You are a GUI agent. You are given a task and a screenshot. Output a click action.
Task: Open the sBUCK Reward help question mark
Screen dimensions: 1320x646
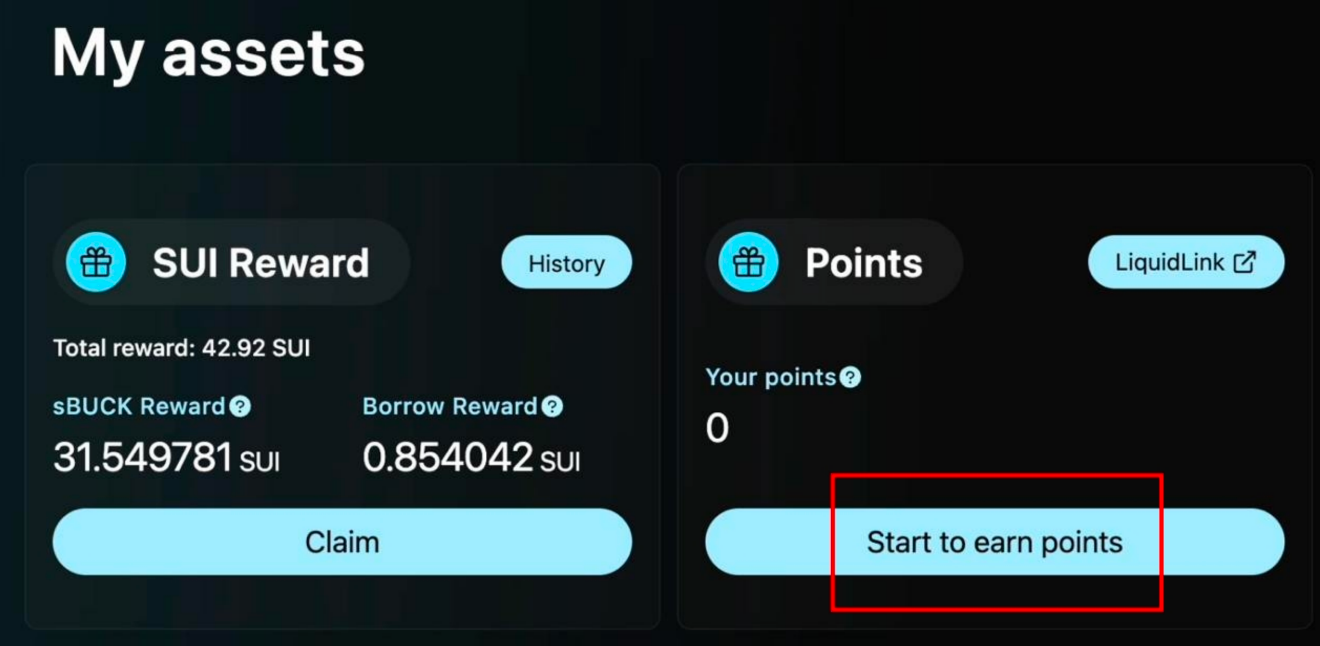click(239, 405)
